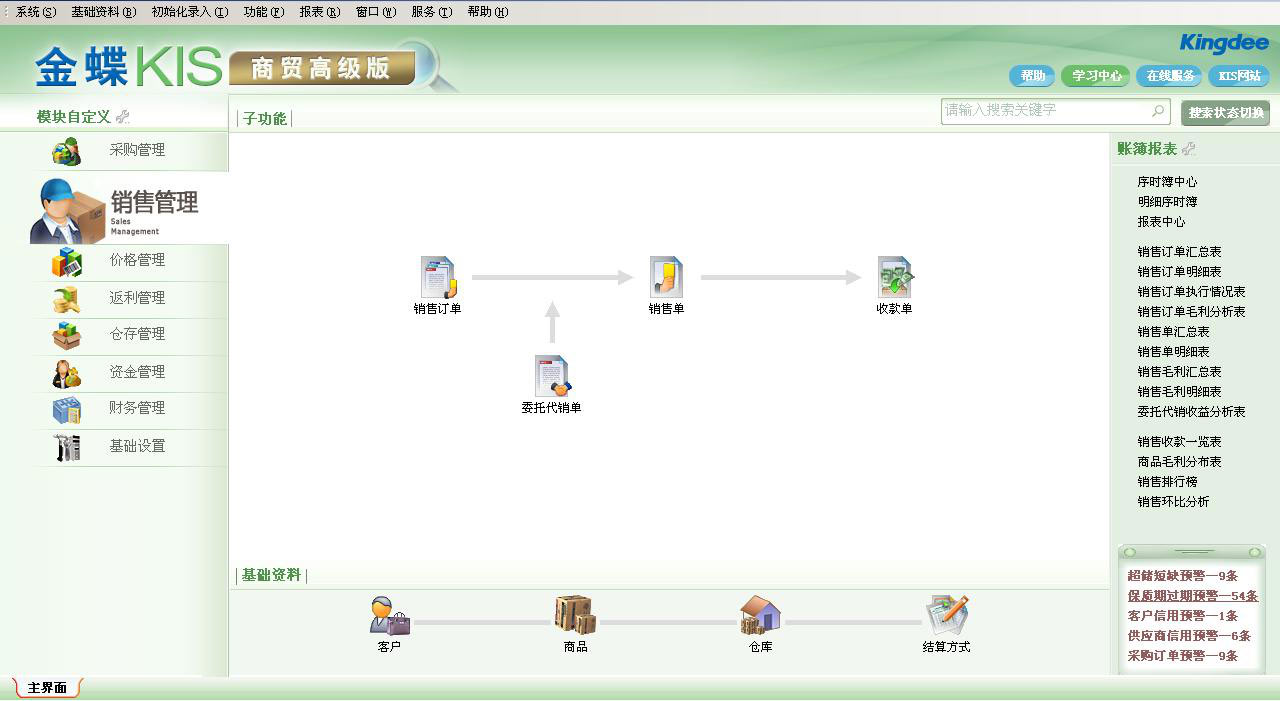Click the search magnifier icon
This screenshot has height=701, width=1280.
click(1158, 110)
